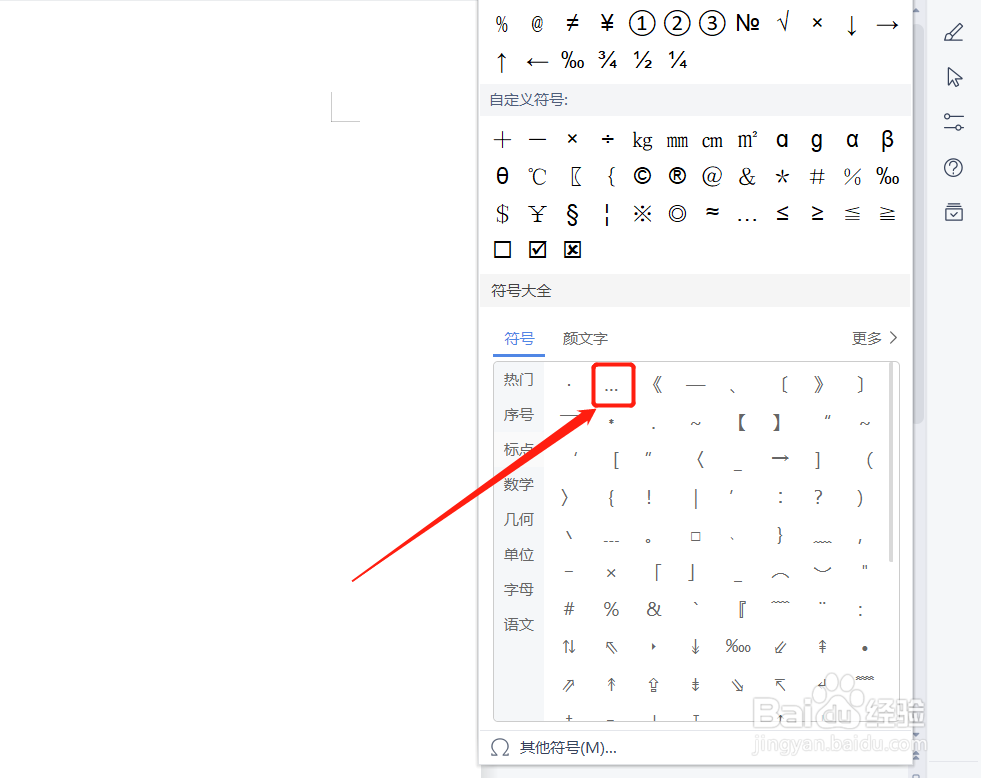Select the 热门 symbol category

tap(519, 380)
